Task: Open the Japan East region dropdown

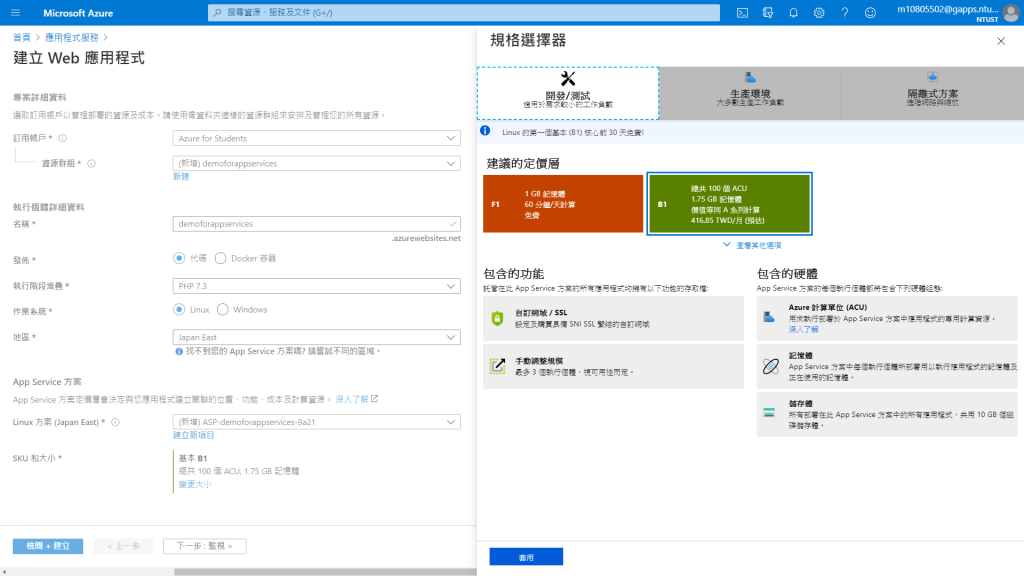Action: tap(317, 337)
